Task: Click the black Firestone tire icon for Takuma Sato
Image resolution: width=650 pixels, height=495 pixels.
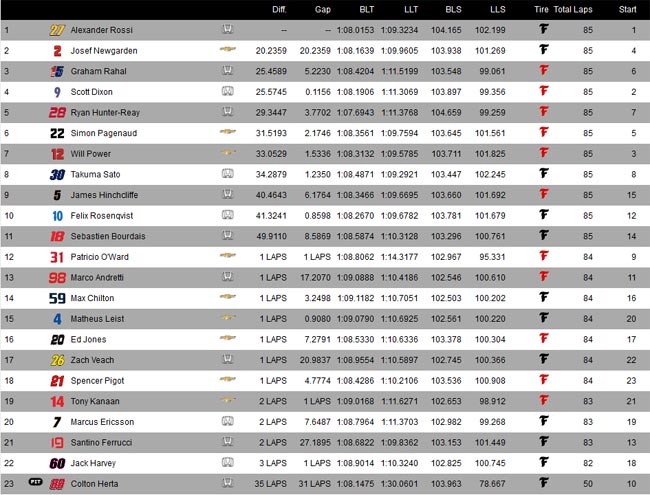Action: pos(544,173)
